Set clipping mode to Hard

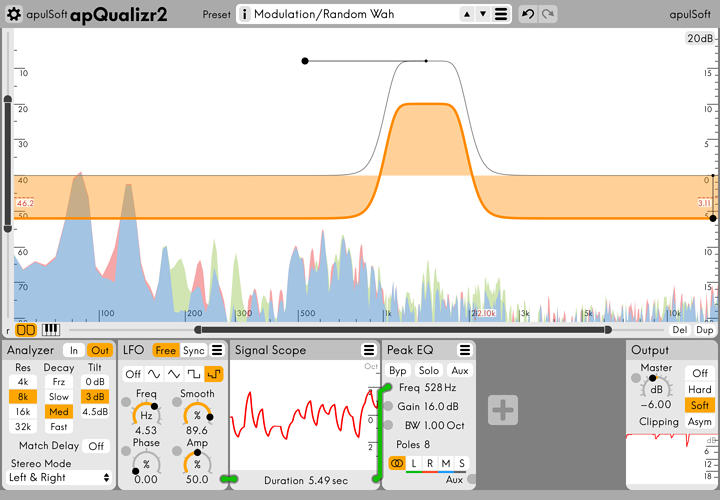pos(700,389)
